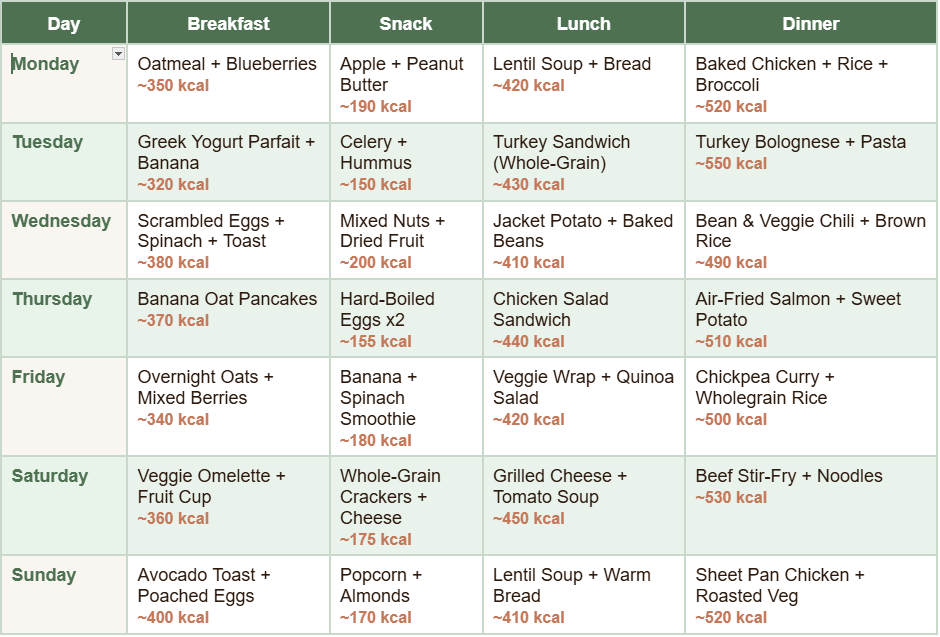Open the dropdown arrow in the Monday cell
The width and height of the screenshot is (940, 637).
118,54
